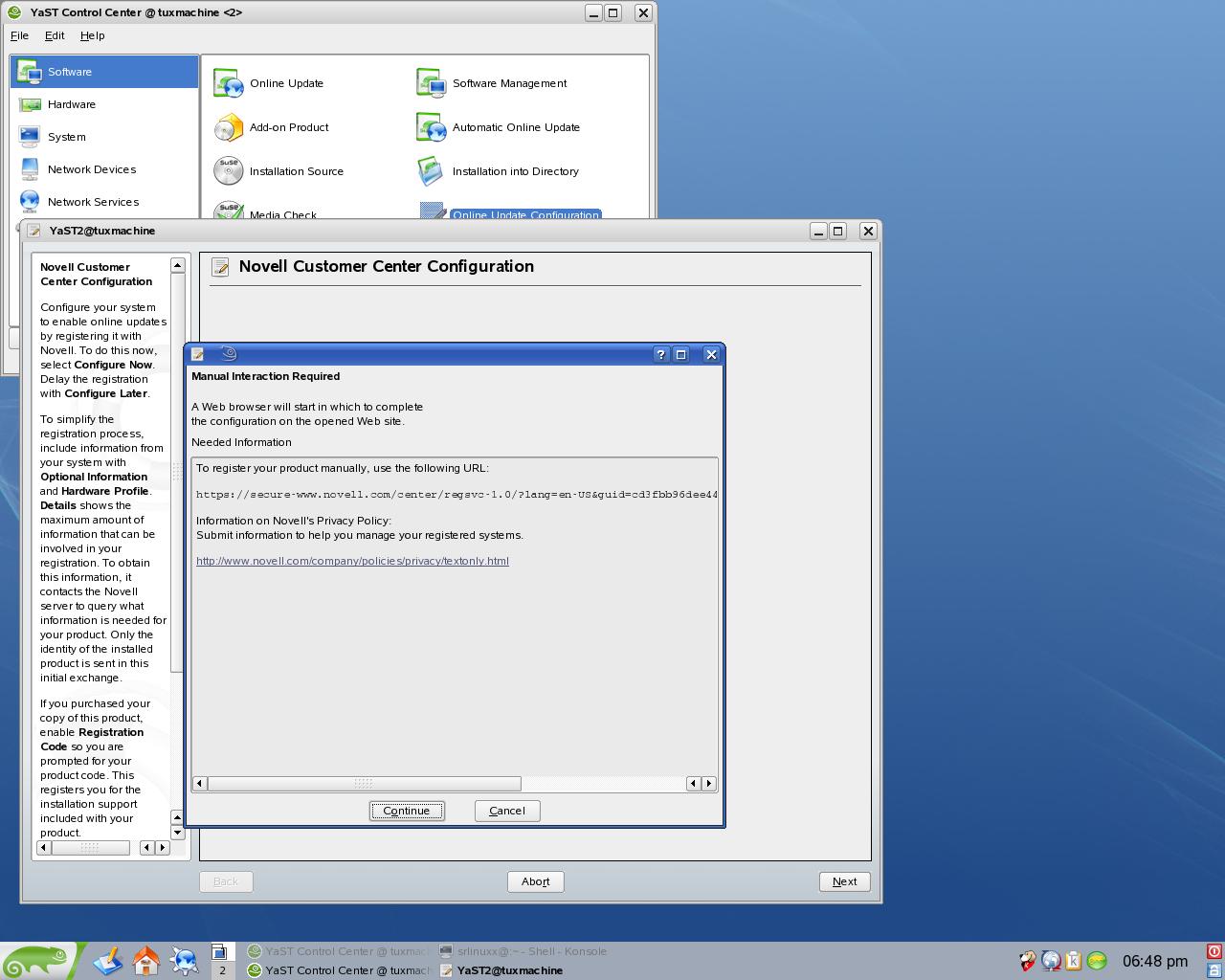Screen dimensions: 1225x980
Task: Open the SUSE chameleon start menu
Action: (38, 960)
